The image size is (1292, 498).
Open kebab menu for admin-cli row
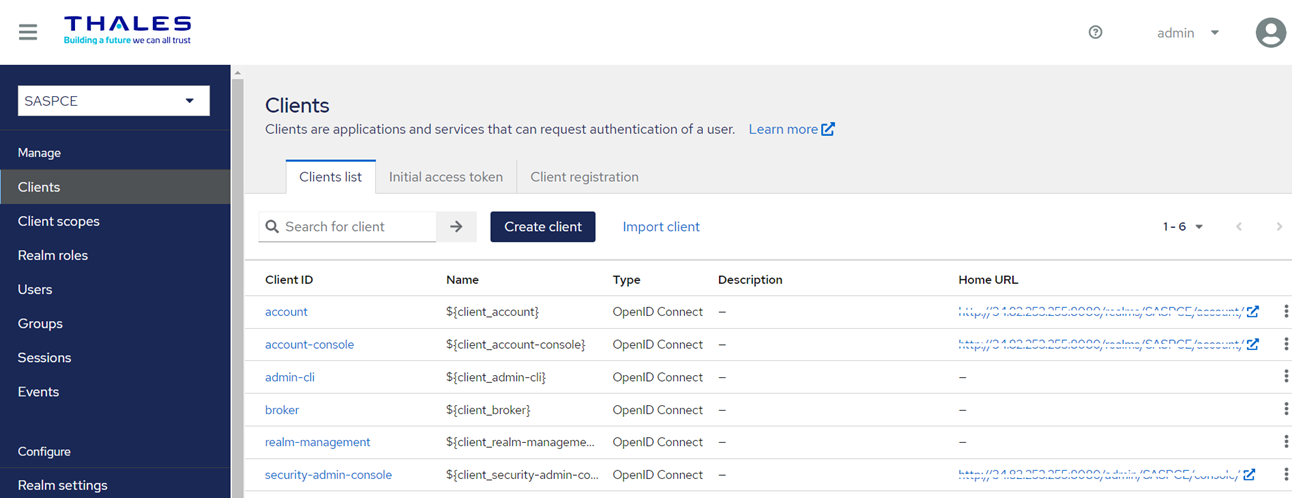pos(1286,377)
